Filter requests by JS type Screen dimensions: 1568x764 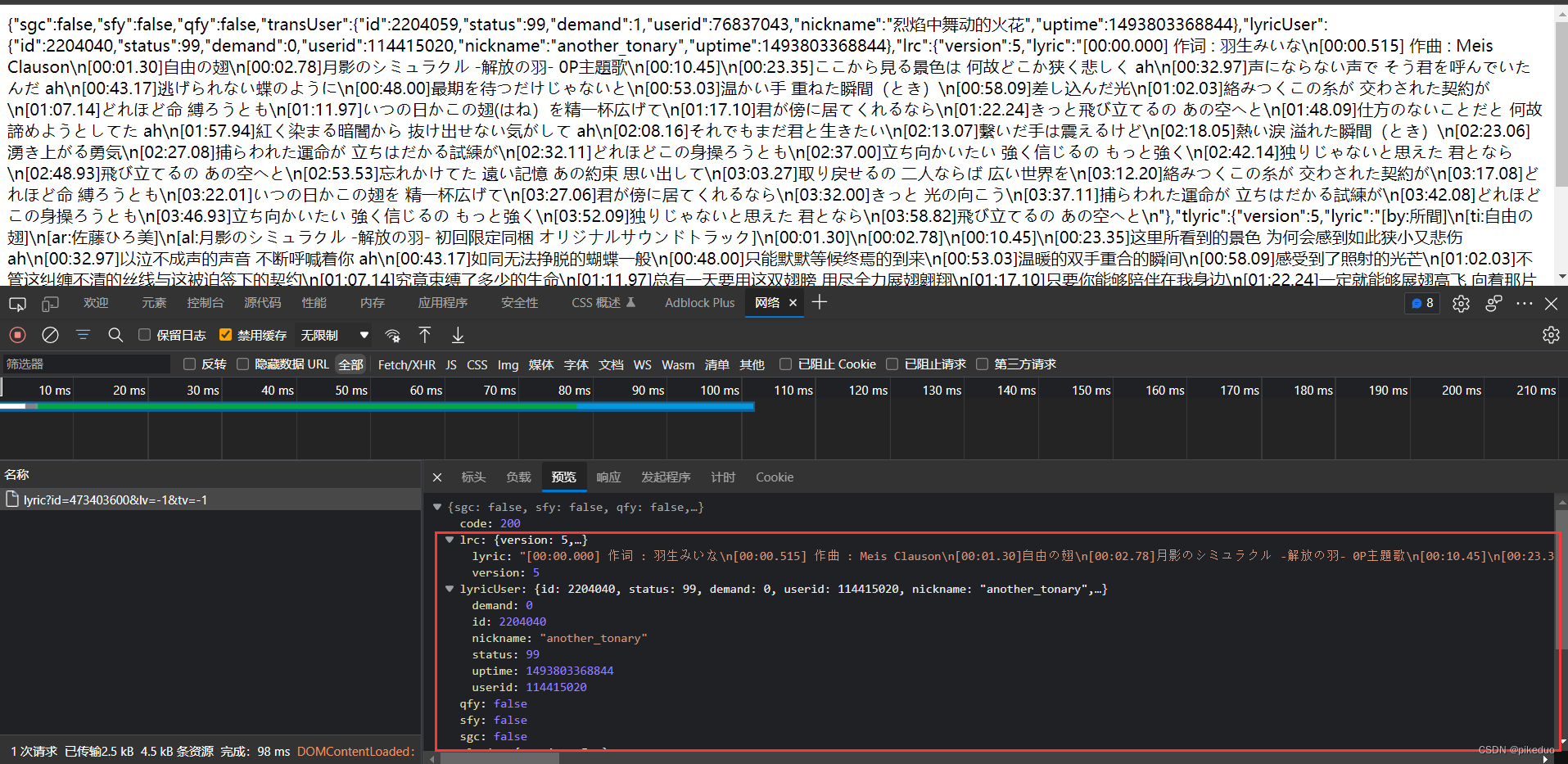click(451, 364)
